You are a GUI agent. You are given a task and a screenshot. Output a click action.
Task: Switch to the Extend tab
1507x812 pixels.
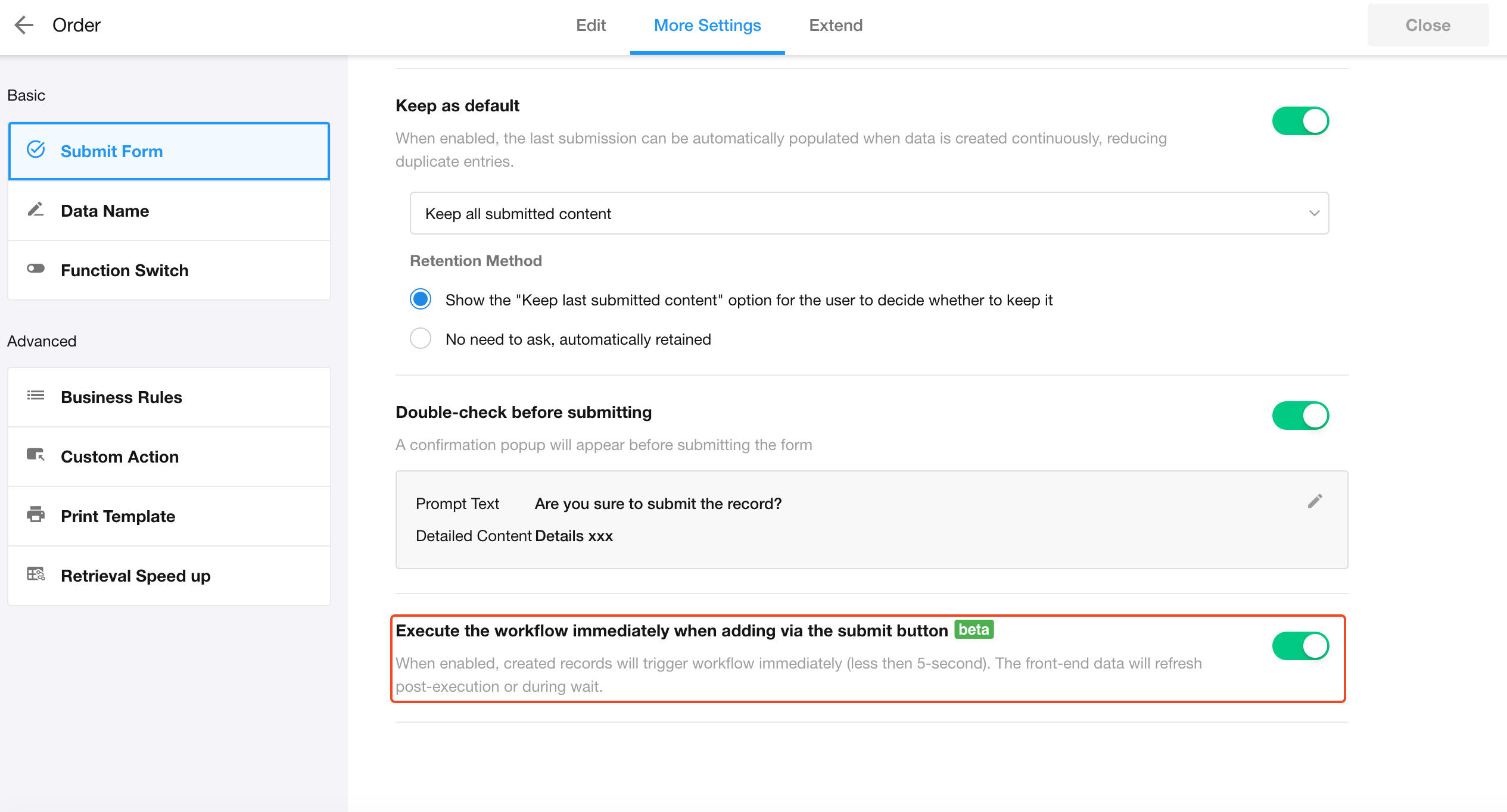pos(835,26)
